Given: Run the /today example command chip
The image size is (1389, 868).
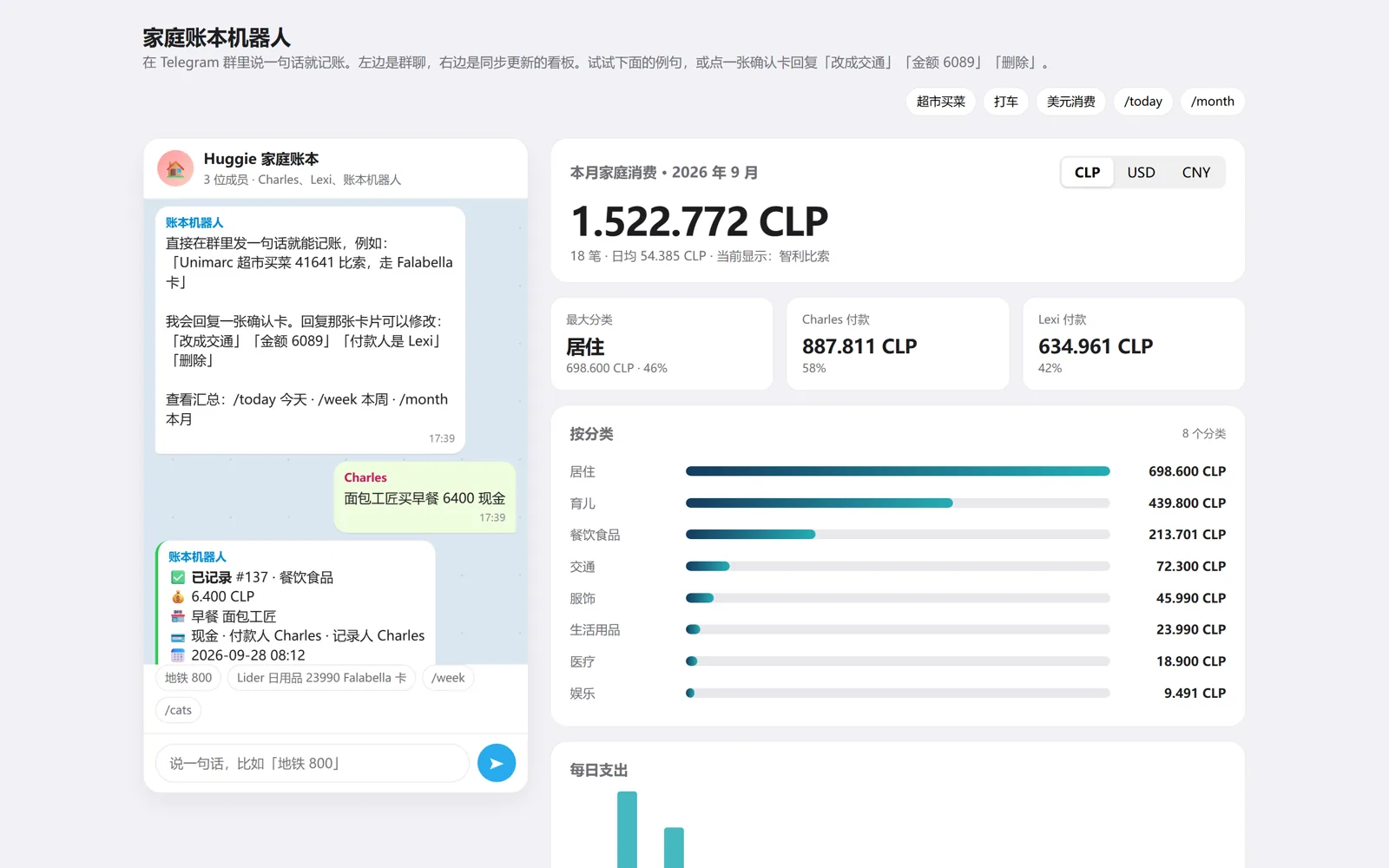Looking at the screenshot, I should pyautogui.click(x=1143, y=102).
